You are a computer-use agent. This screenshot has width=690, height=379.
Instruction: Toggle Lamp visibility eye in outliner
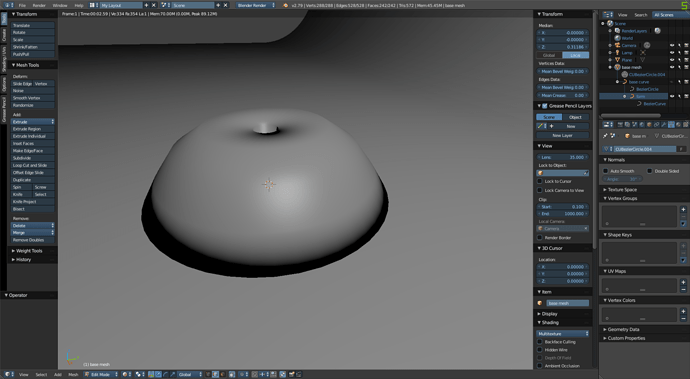pyautogui.click(x=672, y=52)
